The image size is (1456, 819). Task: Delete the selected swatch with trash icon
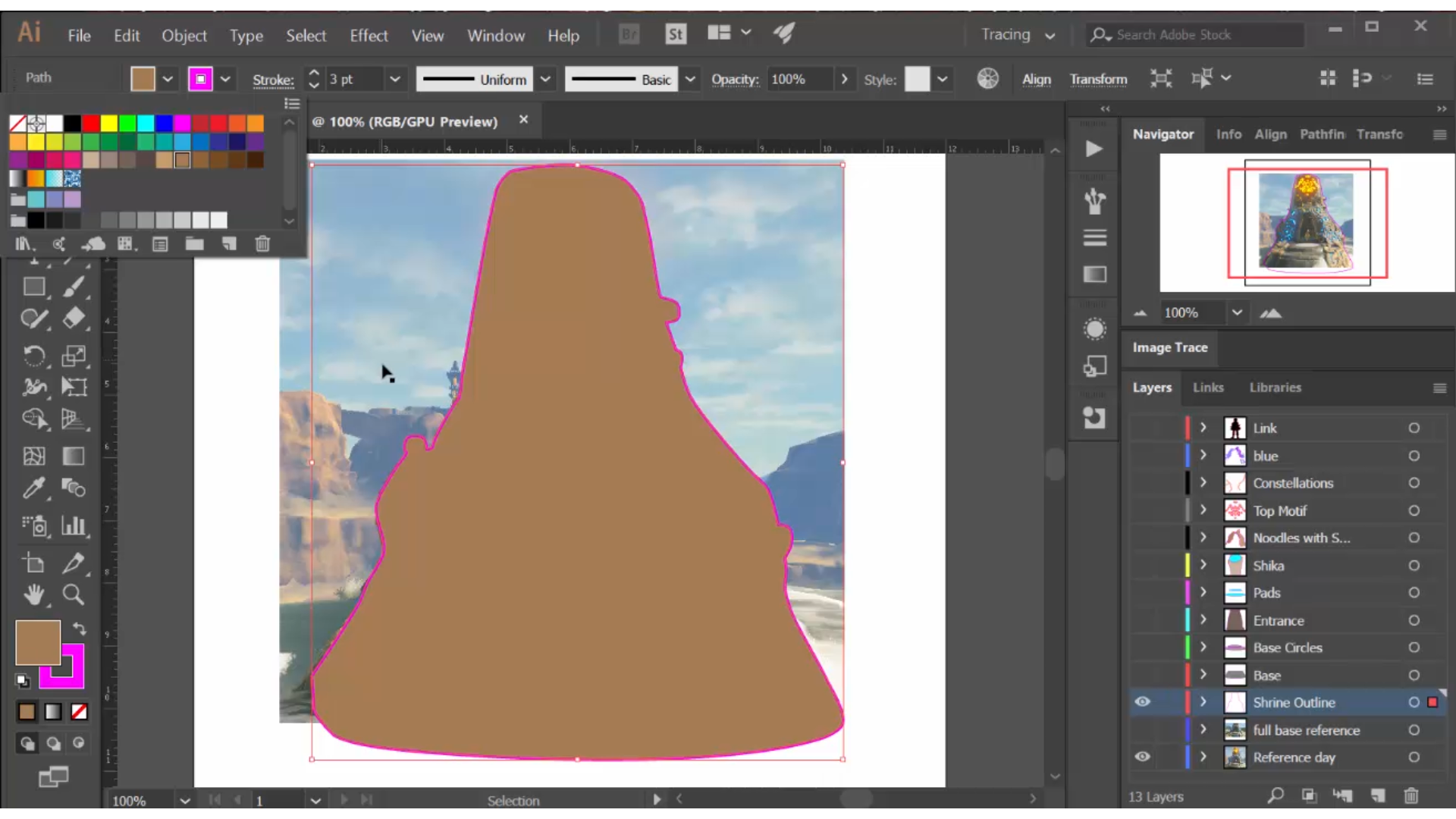[x=262, y=244]
